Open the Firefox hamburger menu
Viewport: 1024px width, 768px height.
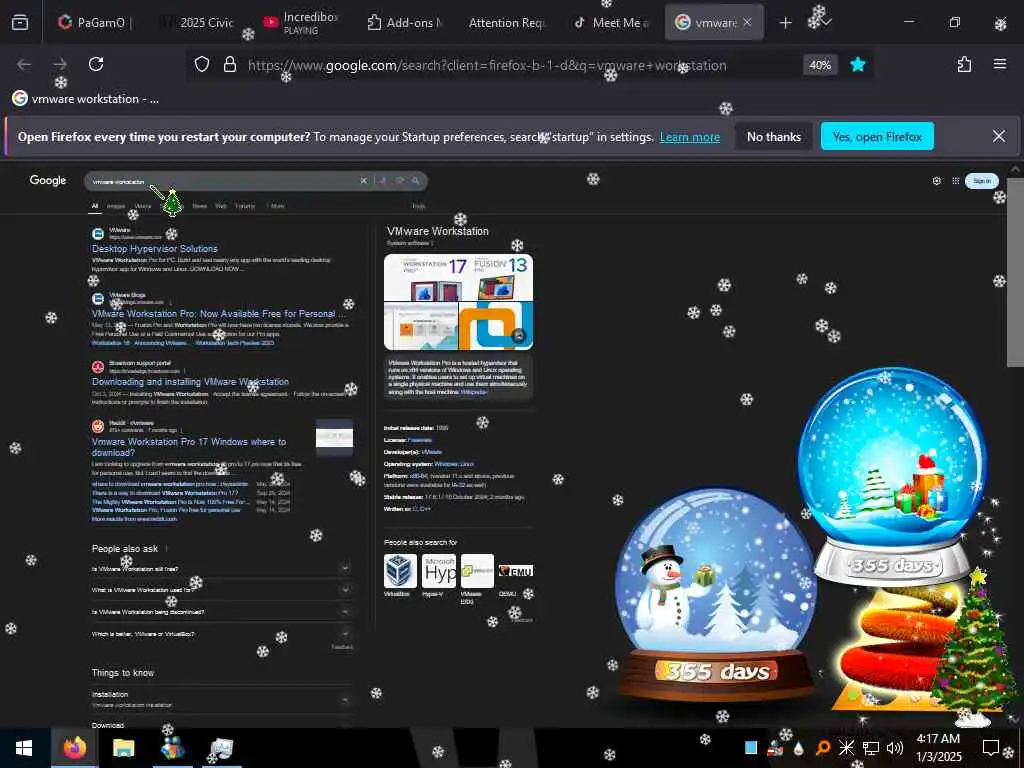(1000, 64)
